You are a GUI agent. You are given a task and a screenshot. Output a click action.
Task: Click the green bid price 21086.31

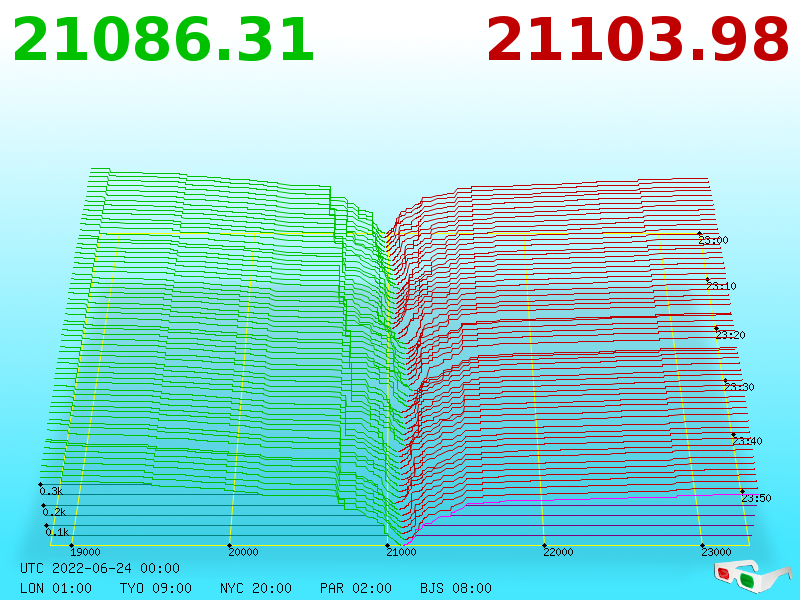tap(163, 40)
